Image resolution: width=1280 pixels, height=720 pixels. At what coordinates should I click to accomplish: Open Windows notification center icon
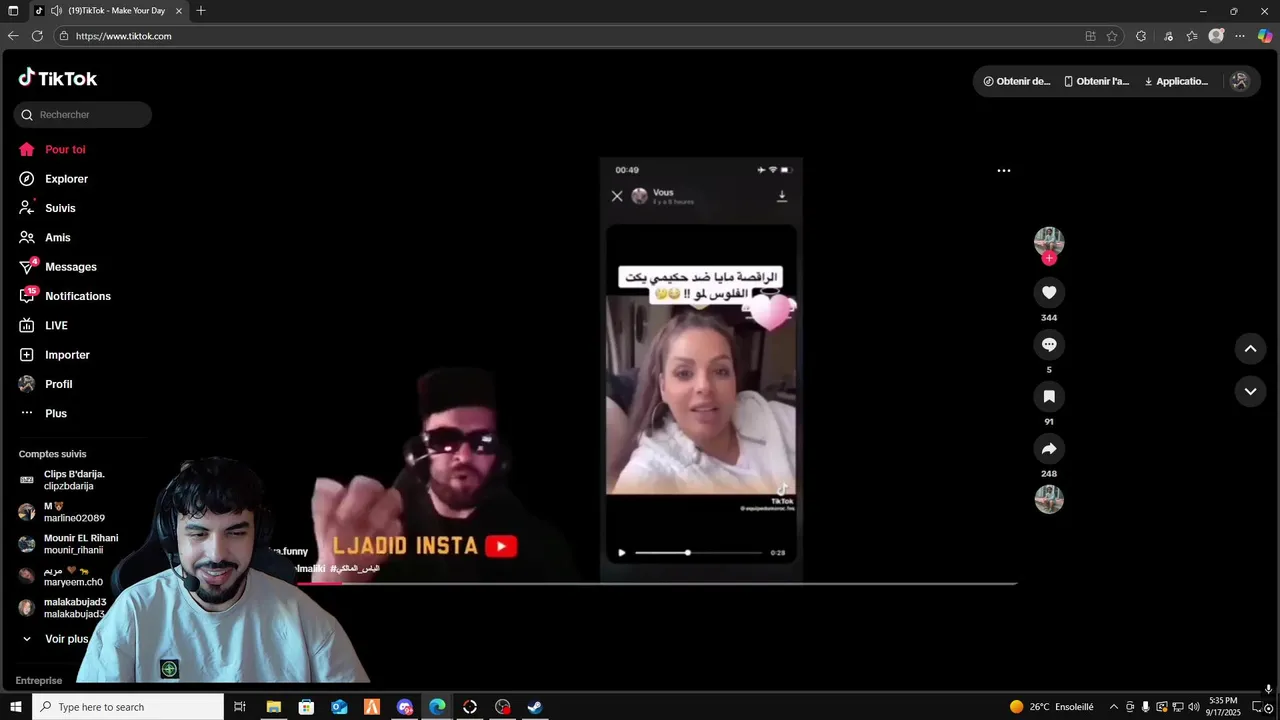pos(1260,707)
